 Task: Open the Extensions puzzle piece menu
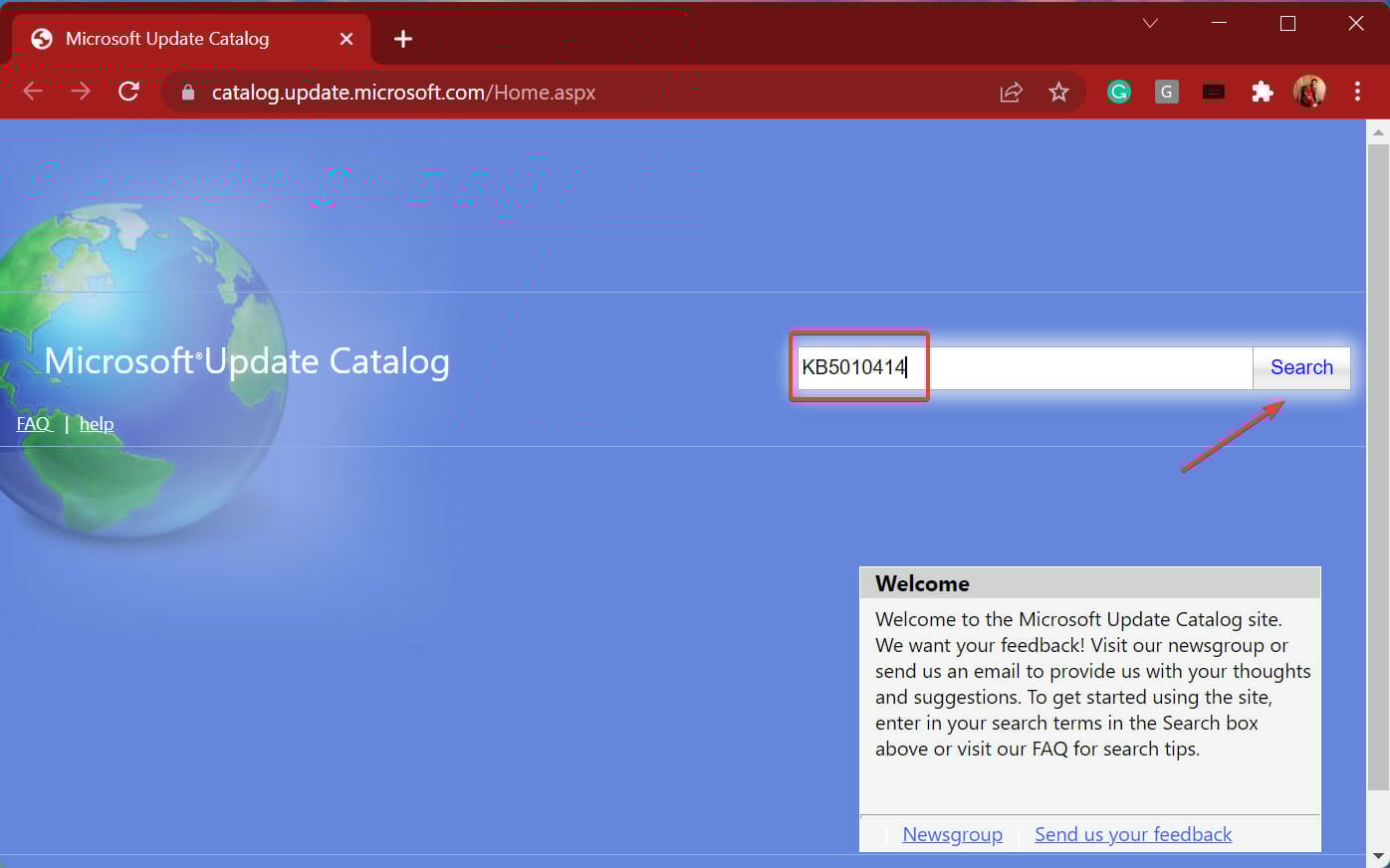tap(1263, 93)
